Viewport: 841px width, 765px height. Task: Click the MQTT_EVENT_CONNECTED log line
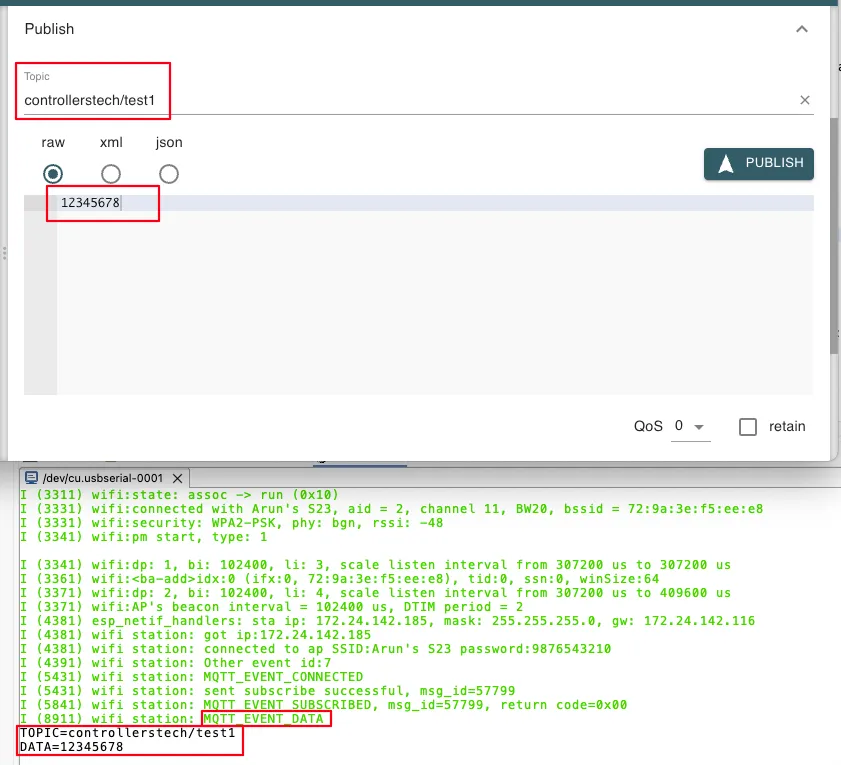(191, 676)
